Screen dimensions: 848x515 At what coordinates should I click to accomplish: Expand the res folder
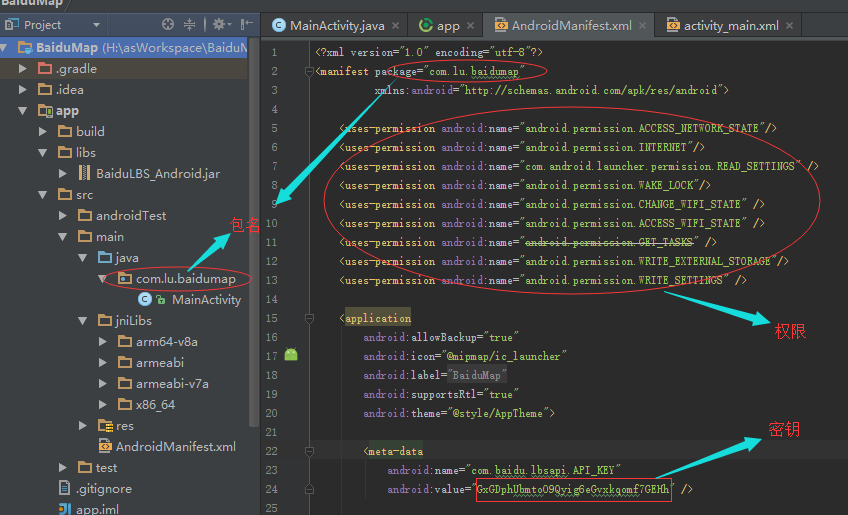(83, 426)
